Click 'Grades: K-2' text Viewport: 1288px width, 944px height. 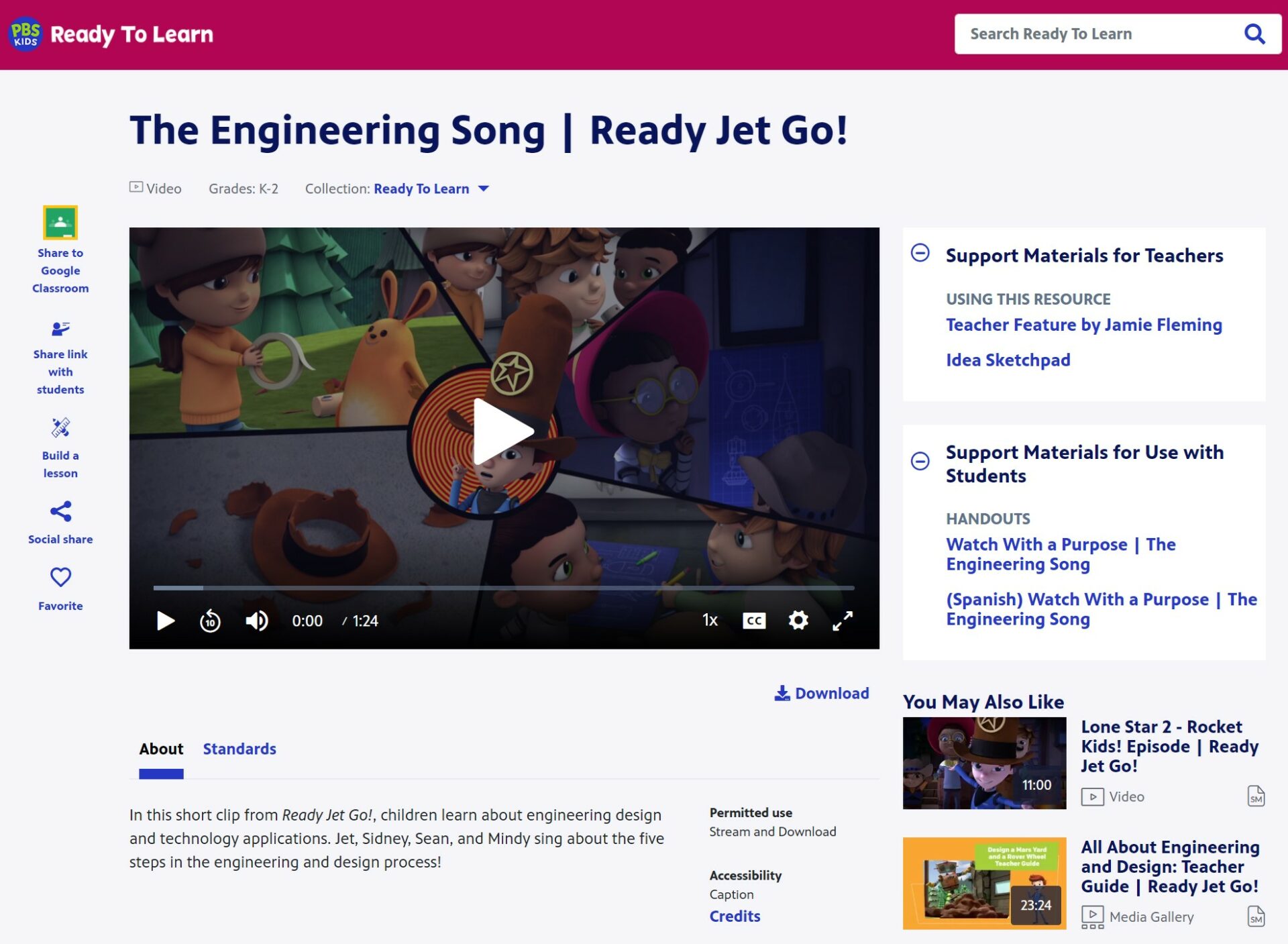pos(244,189)
